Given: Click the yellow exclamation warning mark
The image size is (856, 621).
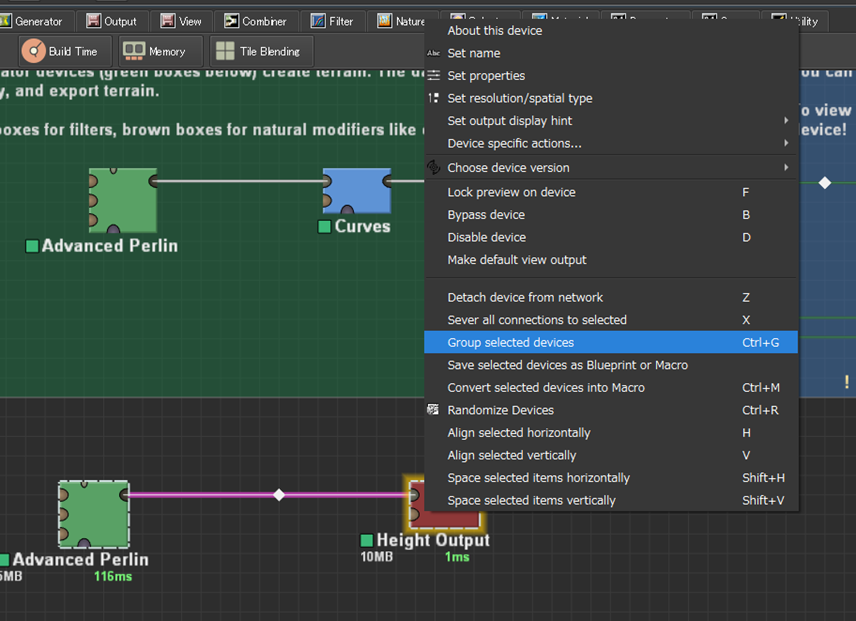Looking at the screenshot, I should click(x=847, y=382).
